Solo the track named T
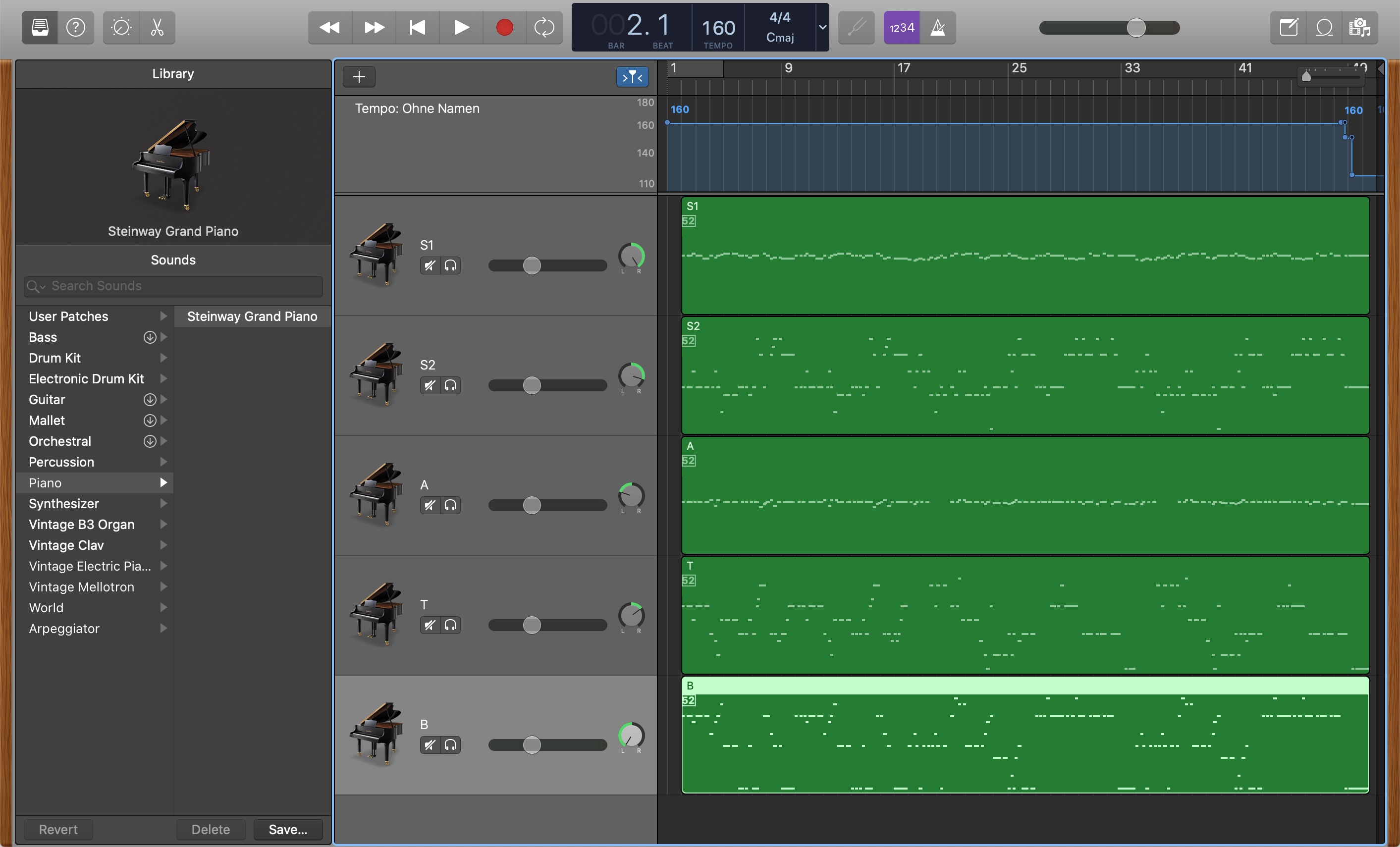This screenshot has width=1400, height=847. [x=451, y=625]
